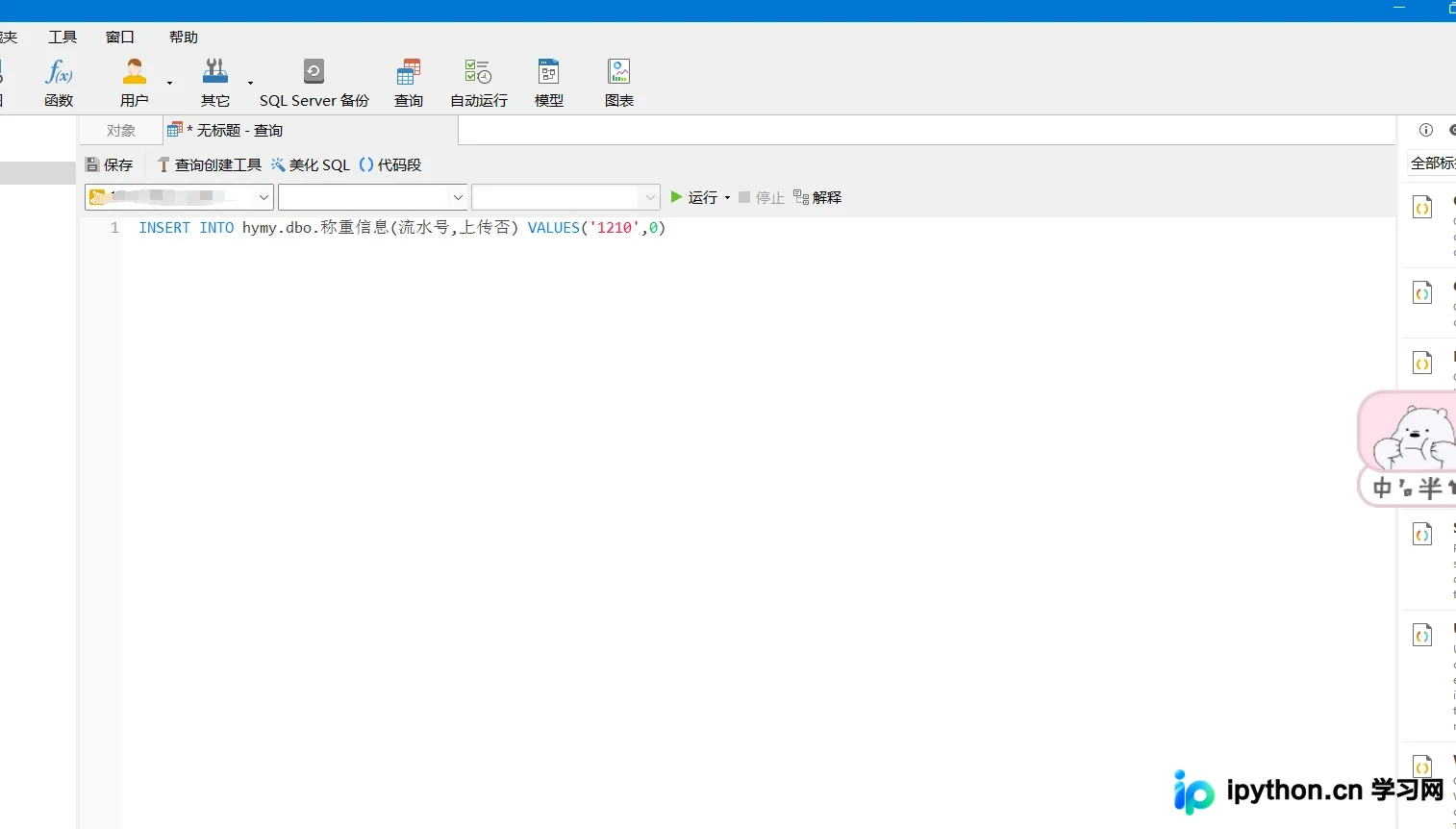Open the 自动运行 (Automation) icon
The image size is (1456, 829).
click(x=479, y=83)
